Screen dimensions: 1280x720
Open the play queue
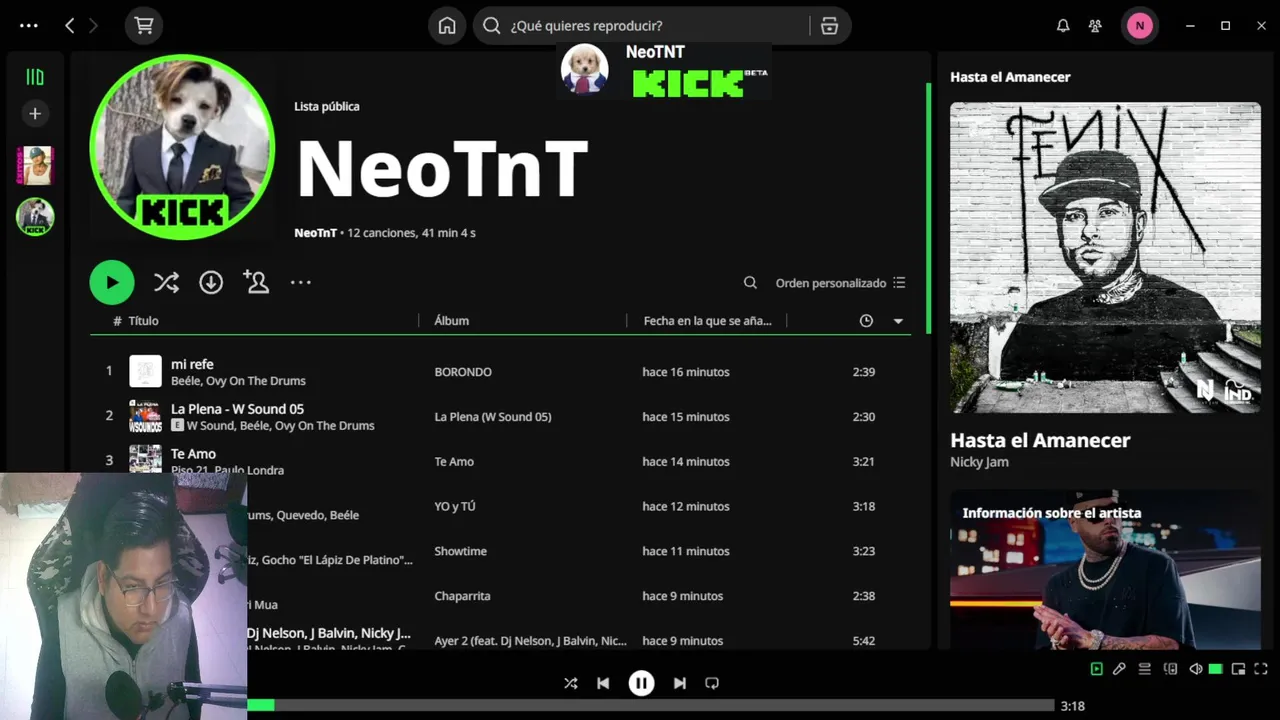tap(1145, 669)
